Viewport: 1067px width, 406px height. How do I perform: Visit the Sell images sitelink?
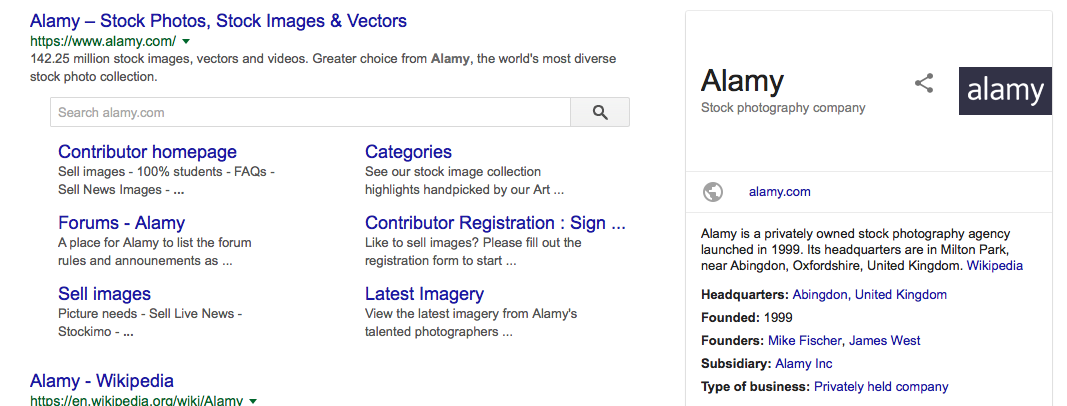[104, 294]
